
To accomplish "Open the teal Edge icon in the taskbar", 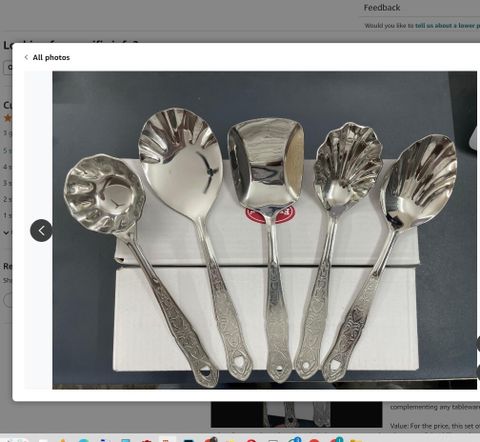I will [x=84, y=440].
